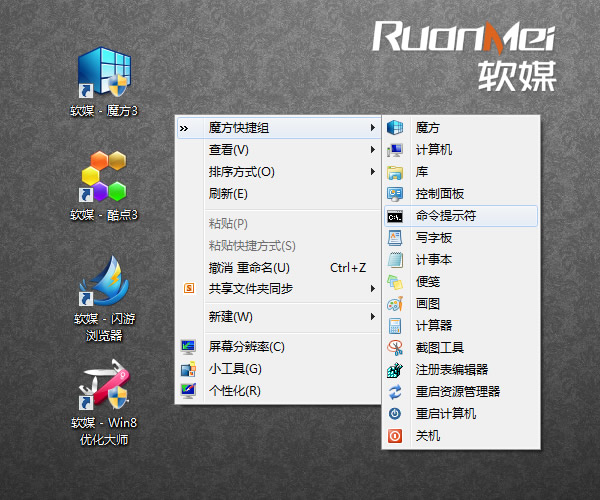Click the 控制面板 control panel icon
Viewport: 600px width, 500px height.
(395, 194)
